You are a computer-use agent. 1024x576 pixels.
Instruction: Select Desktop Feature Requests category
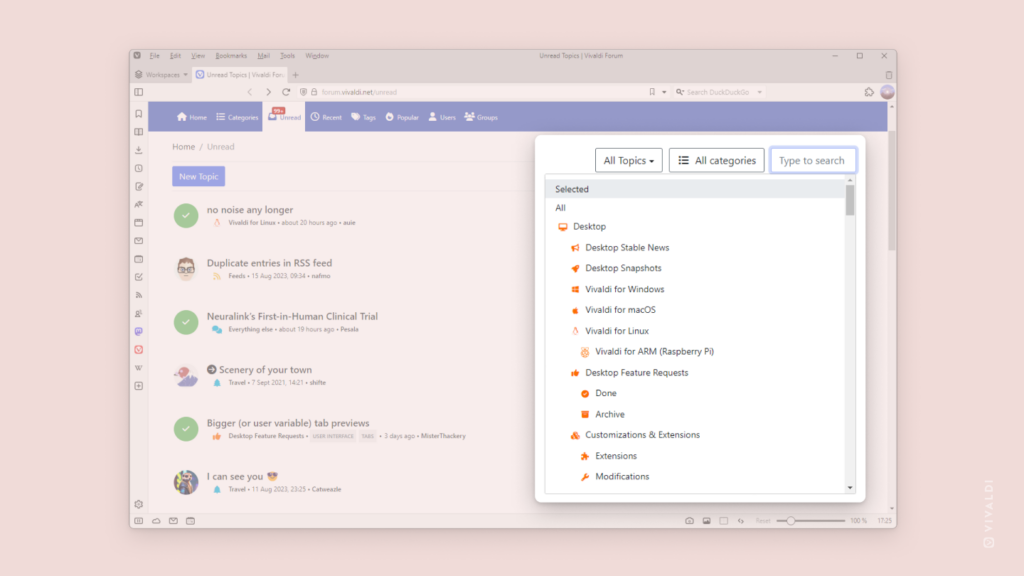(x=637, y=373)
